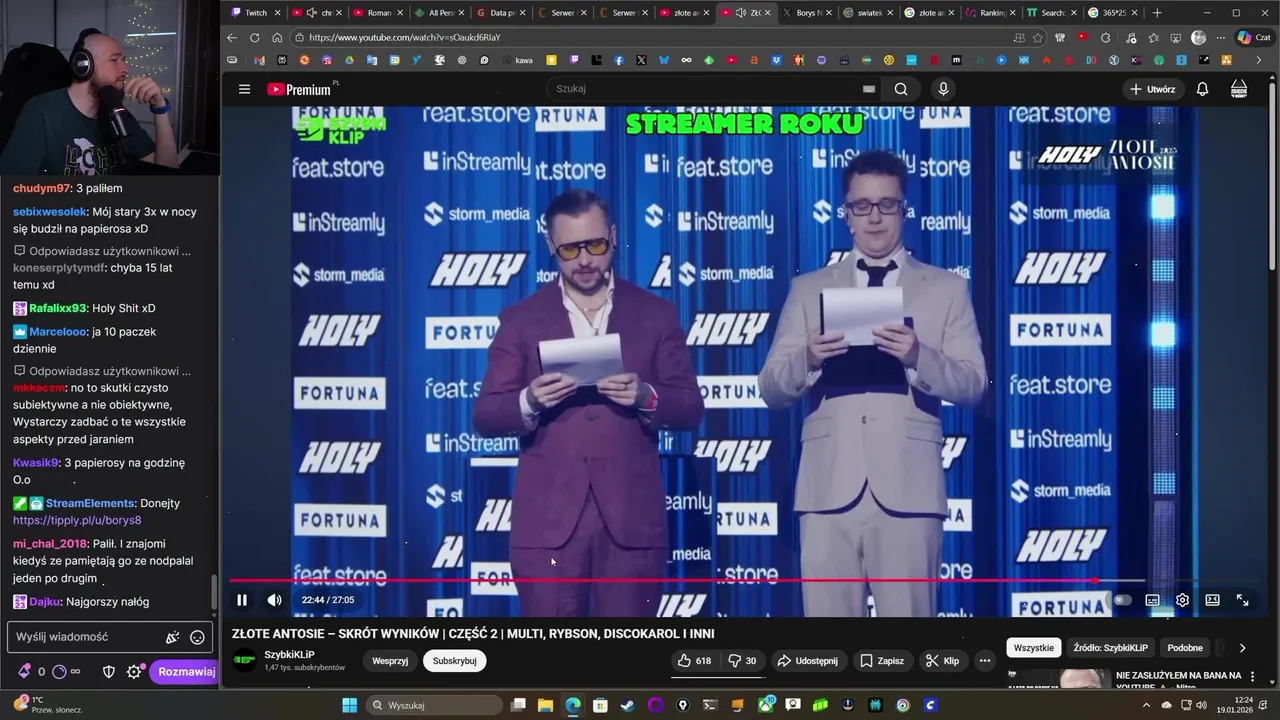Go back with the browser back arrow

tap(233, 37)
